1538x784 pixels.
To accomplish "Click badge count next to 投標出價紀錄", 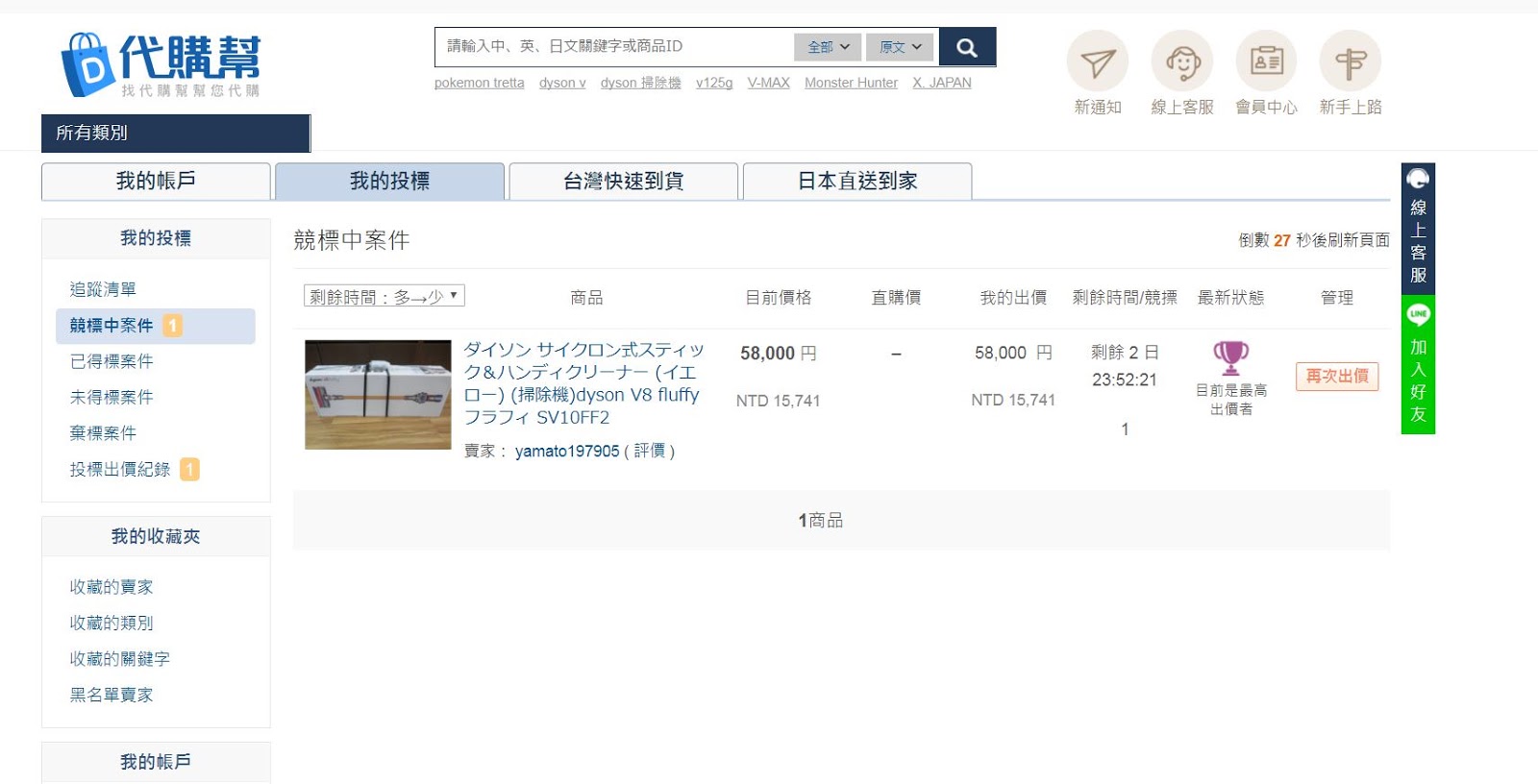I will 189,469.
